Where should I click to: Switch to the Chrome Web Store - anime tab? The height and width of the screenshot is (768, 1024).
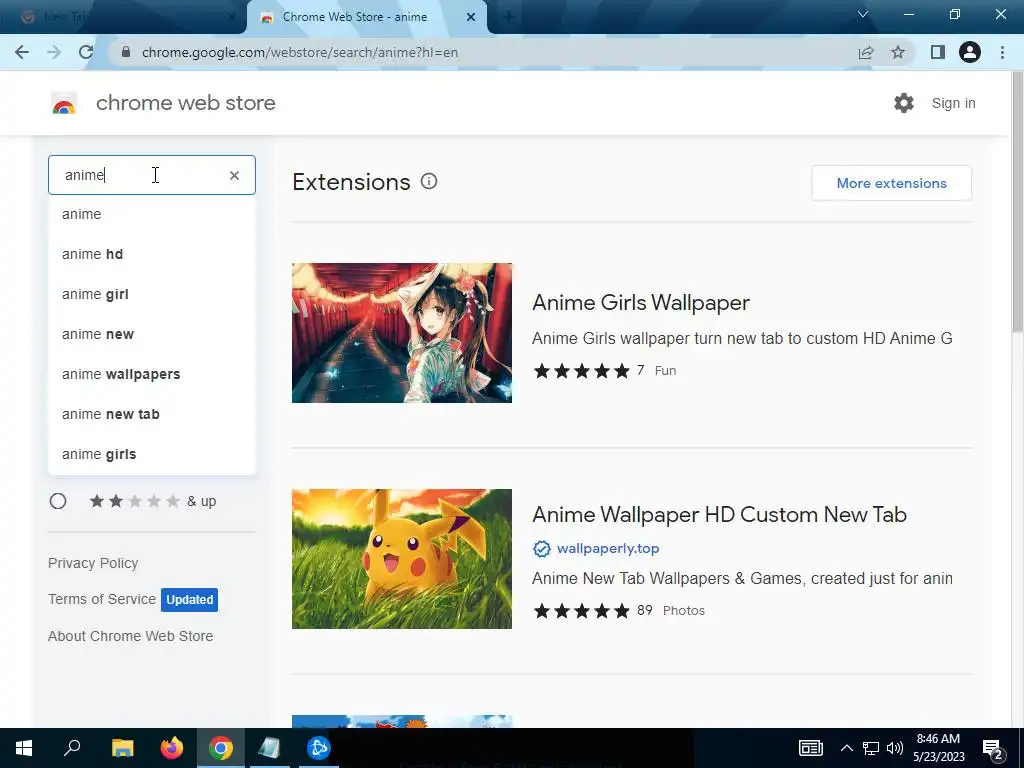366,18
